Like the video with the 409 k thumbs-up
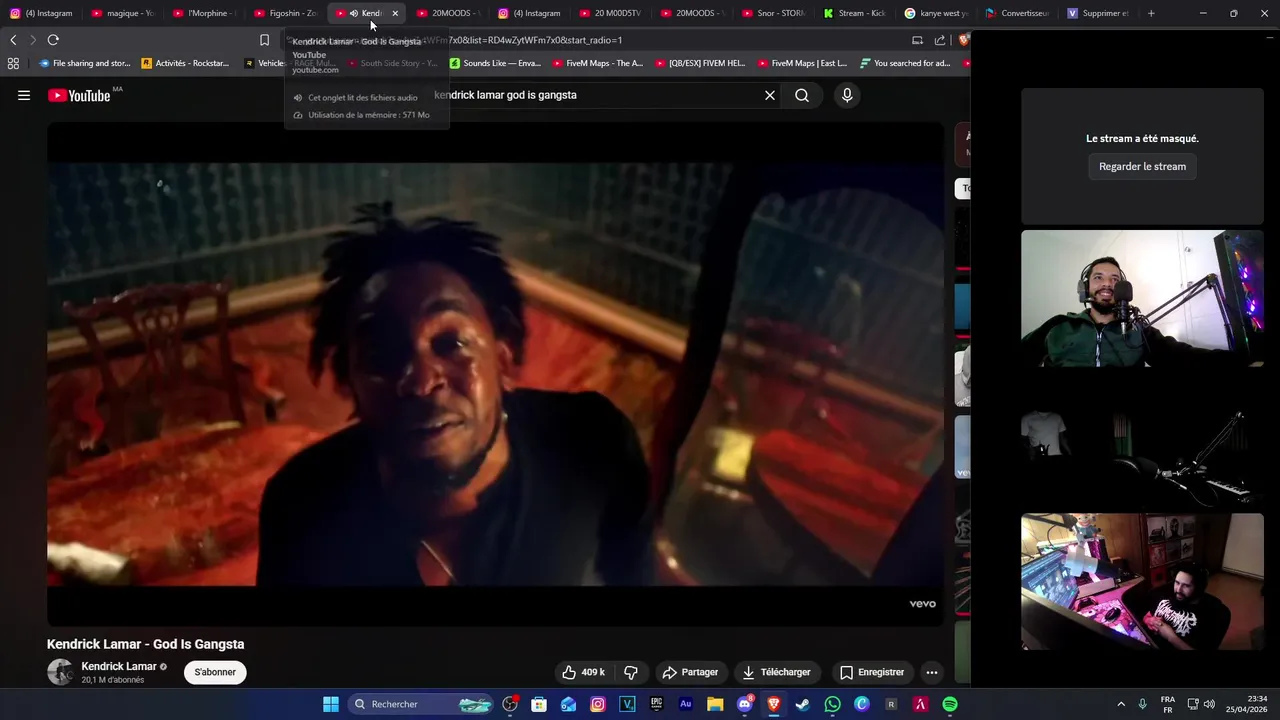This screenshot has height=720, width=1280. point(585,672)
